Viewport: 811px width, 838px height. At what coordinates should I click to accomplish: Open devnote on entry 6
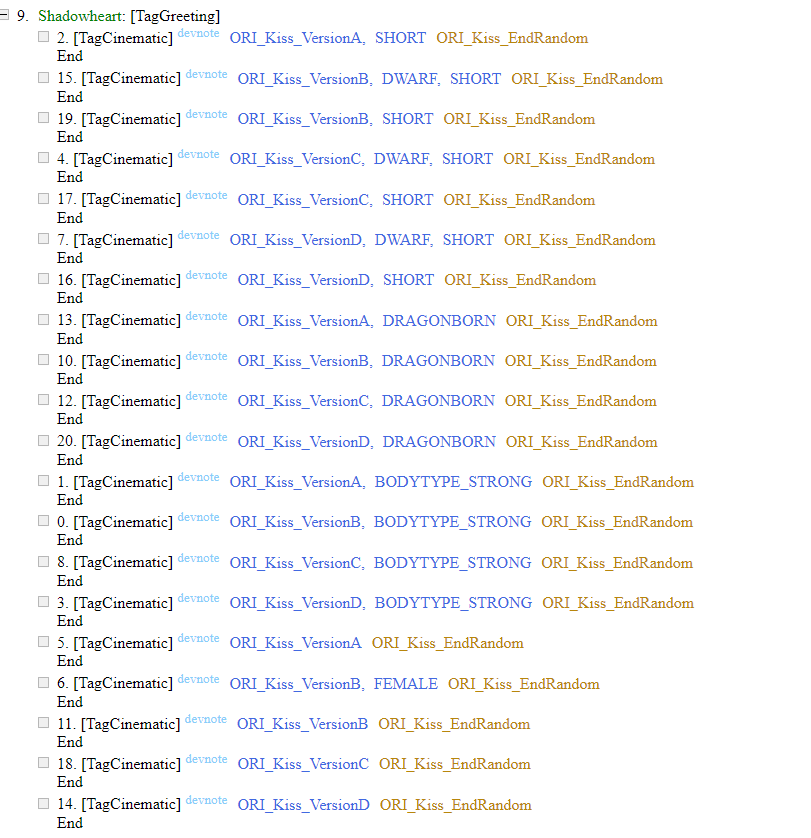point(198,679)
